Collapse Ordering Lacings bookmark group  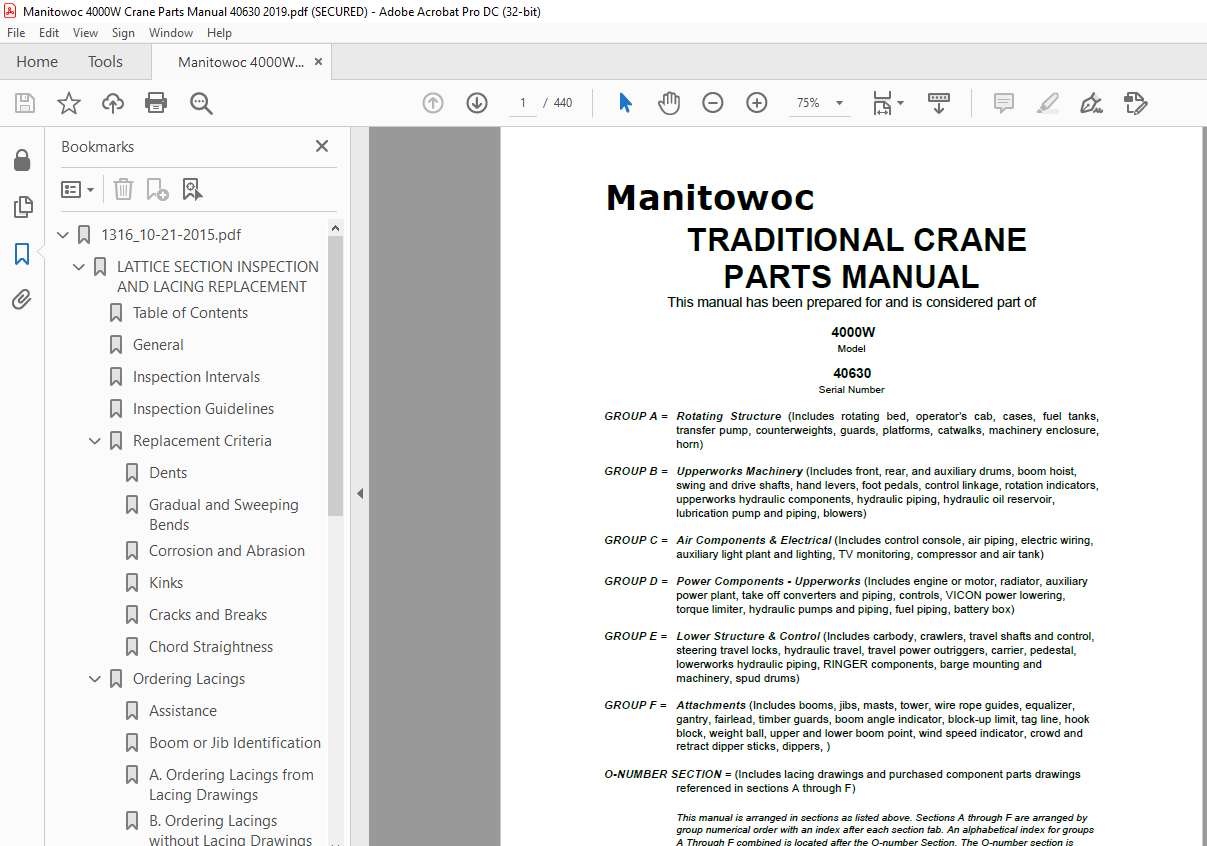pyautogui.click(x=96, y=679)
